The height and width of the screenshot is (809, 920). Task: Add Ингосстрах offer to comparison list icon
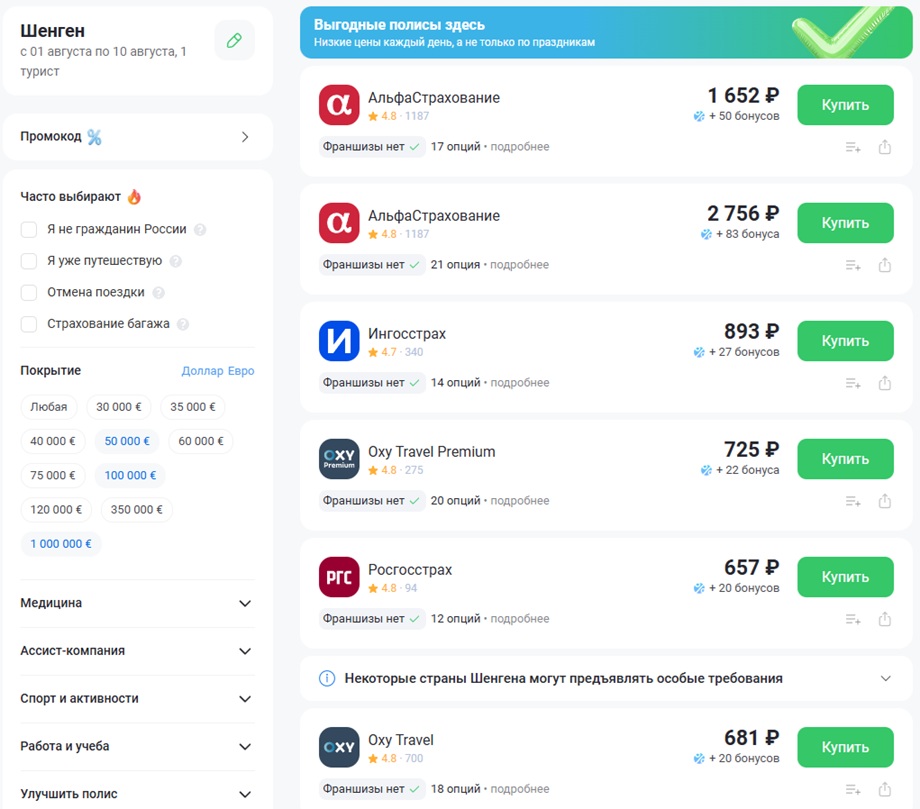tap(853, 384)
